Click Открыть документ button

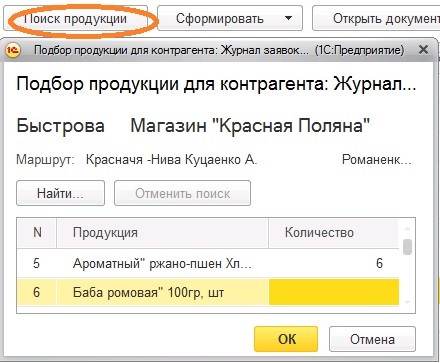[376, 19]
